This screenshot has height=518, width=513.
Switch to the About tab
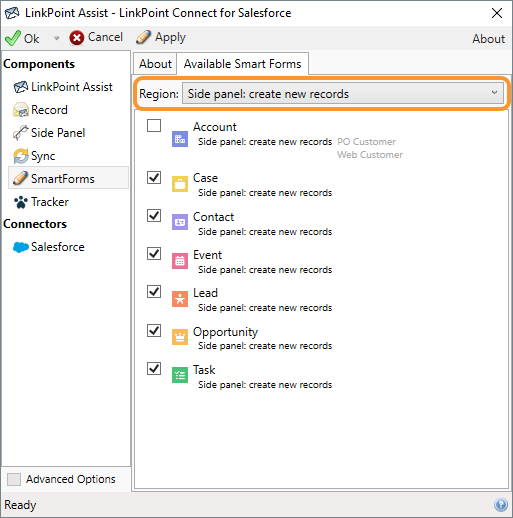tap(155, 64)
